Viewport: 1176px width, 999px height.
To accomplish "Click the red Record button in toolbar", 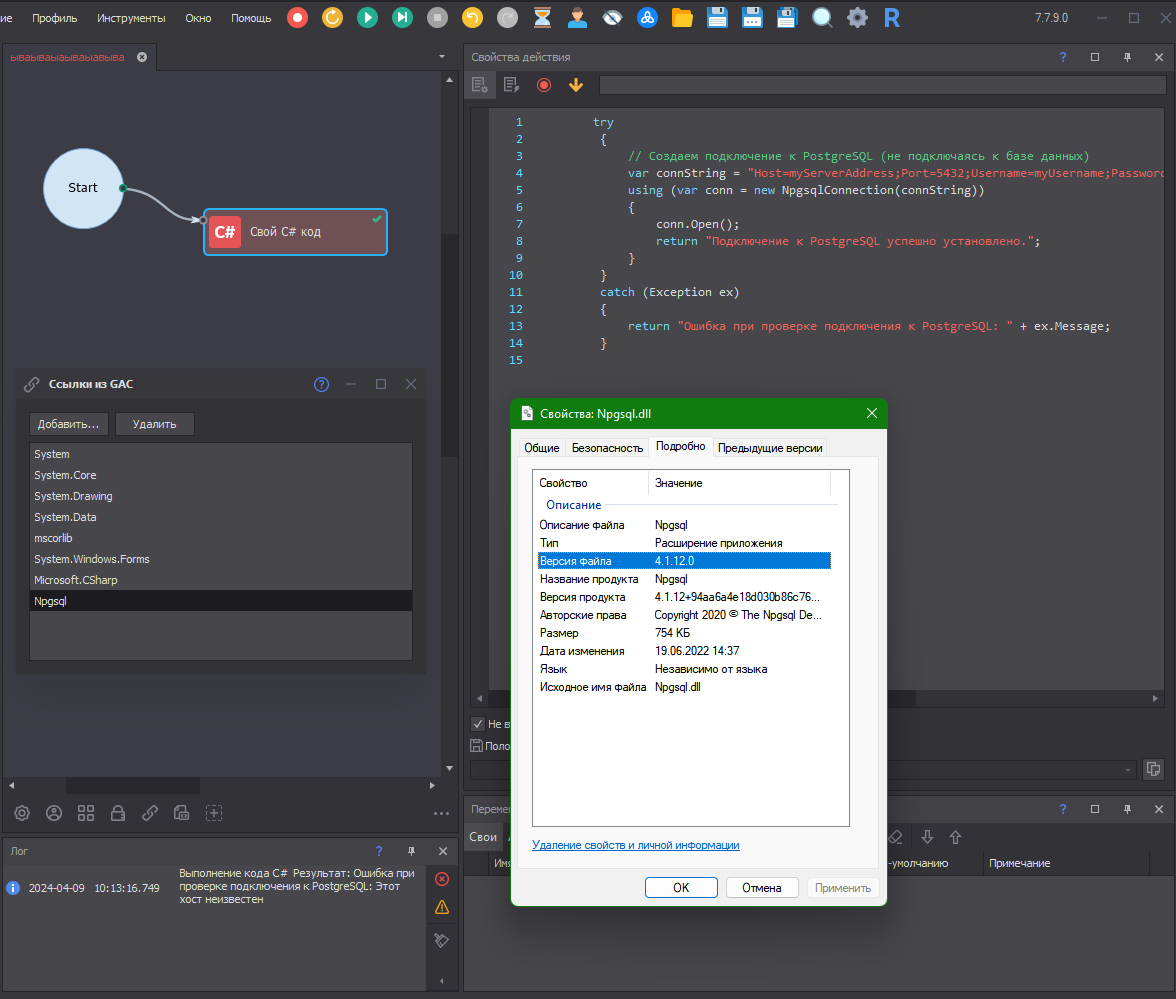I will point(297,17).
